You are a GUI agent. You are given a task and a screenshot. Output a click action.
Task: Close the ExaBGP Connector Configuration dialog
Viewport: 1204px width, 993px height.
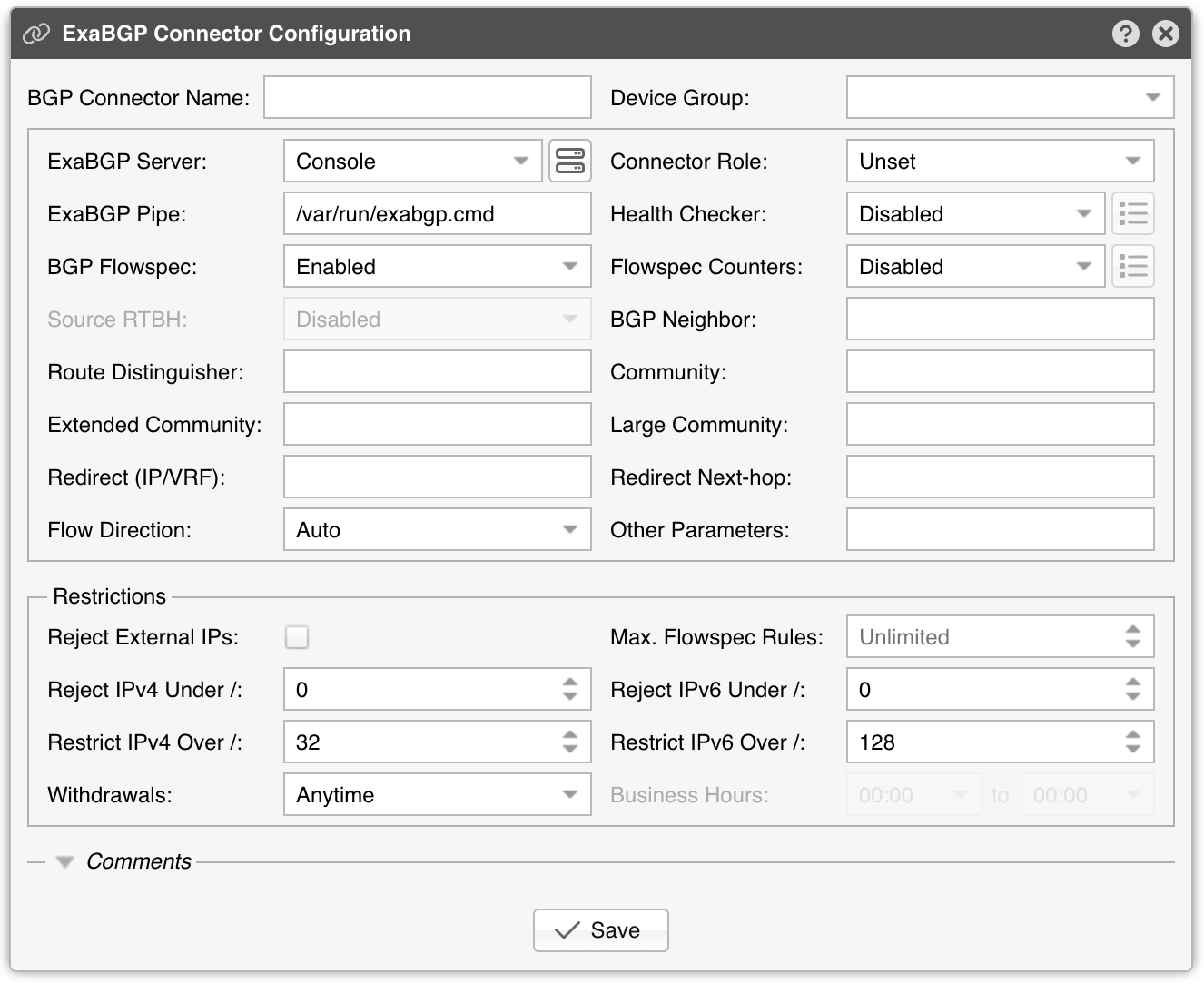point(1166,34)
